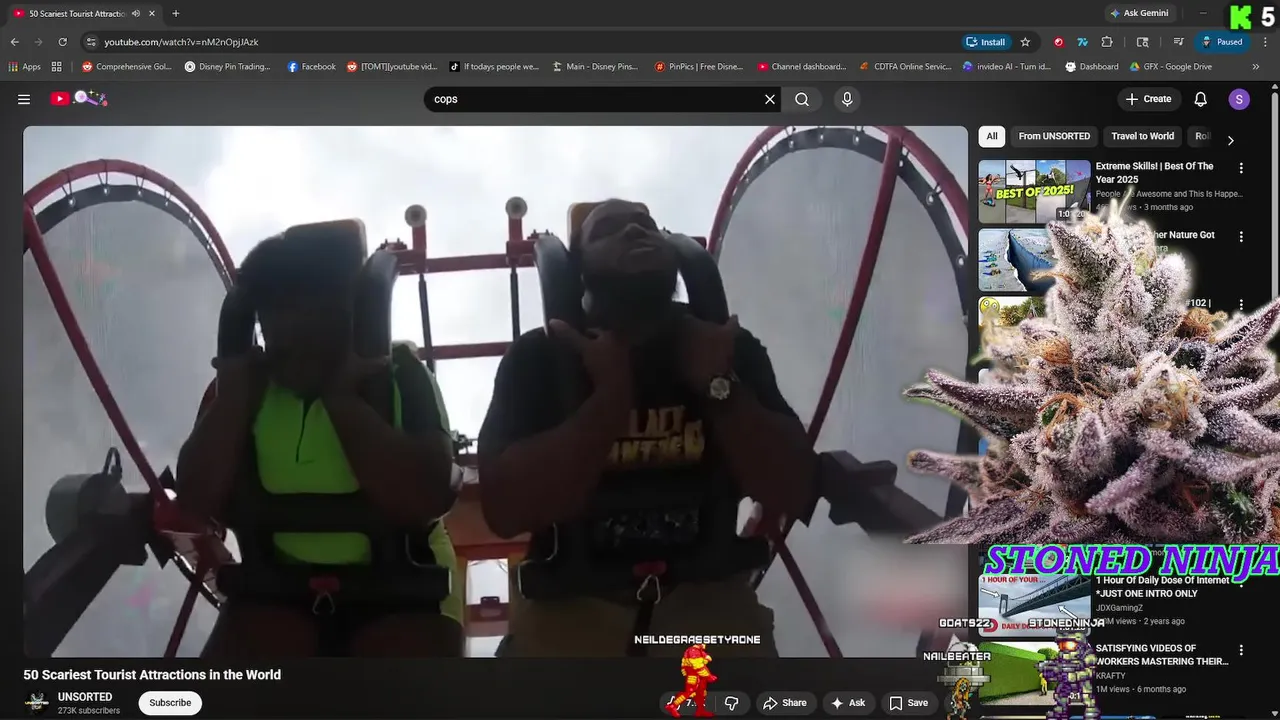Viewport: 1280px width, 720px height.
Task: Share the video
Action: pos(785,703)
